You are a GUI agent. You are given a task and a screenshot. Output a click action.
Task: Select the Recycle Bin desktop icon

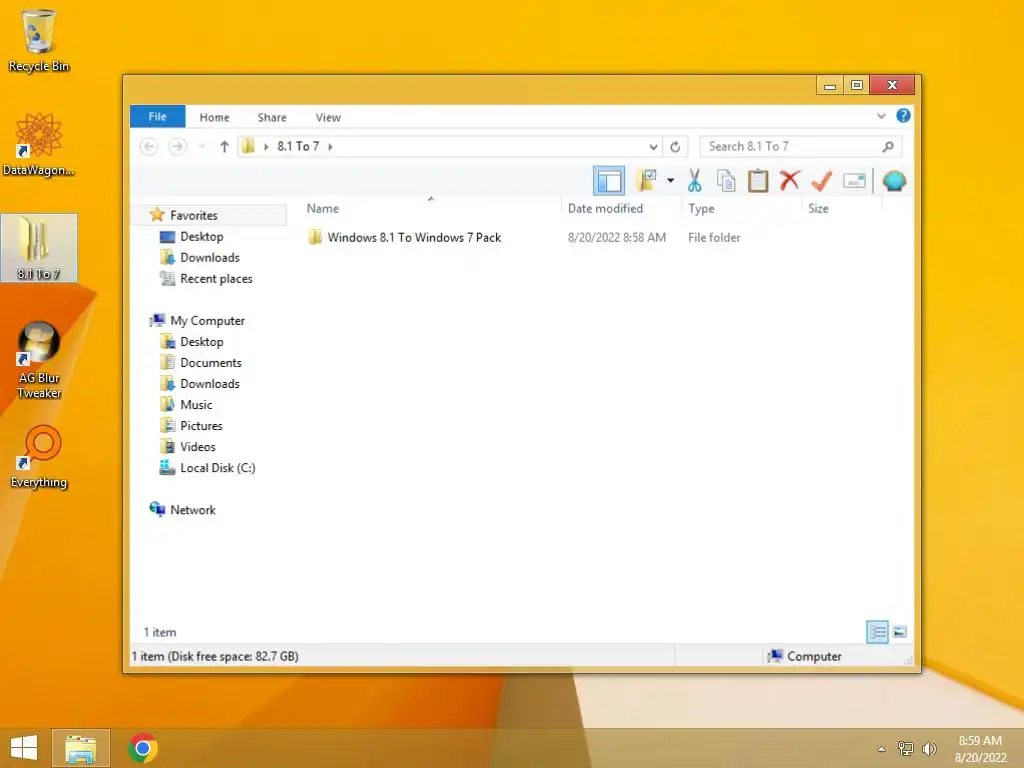pyautogui.click(x=39, y=40)
